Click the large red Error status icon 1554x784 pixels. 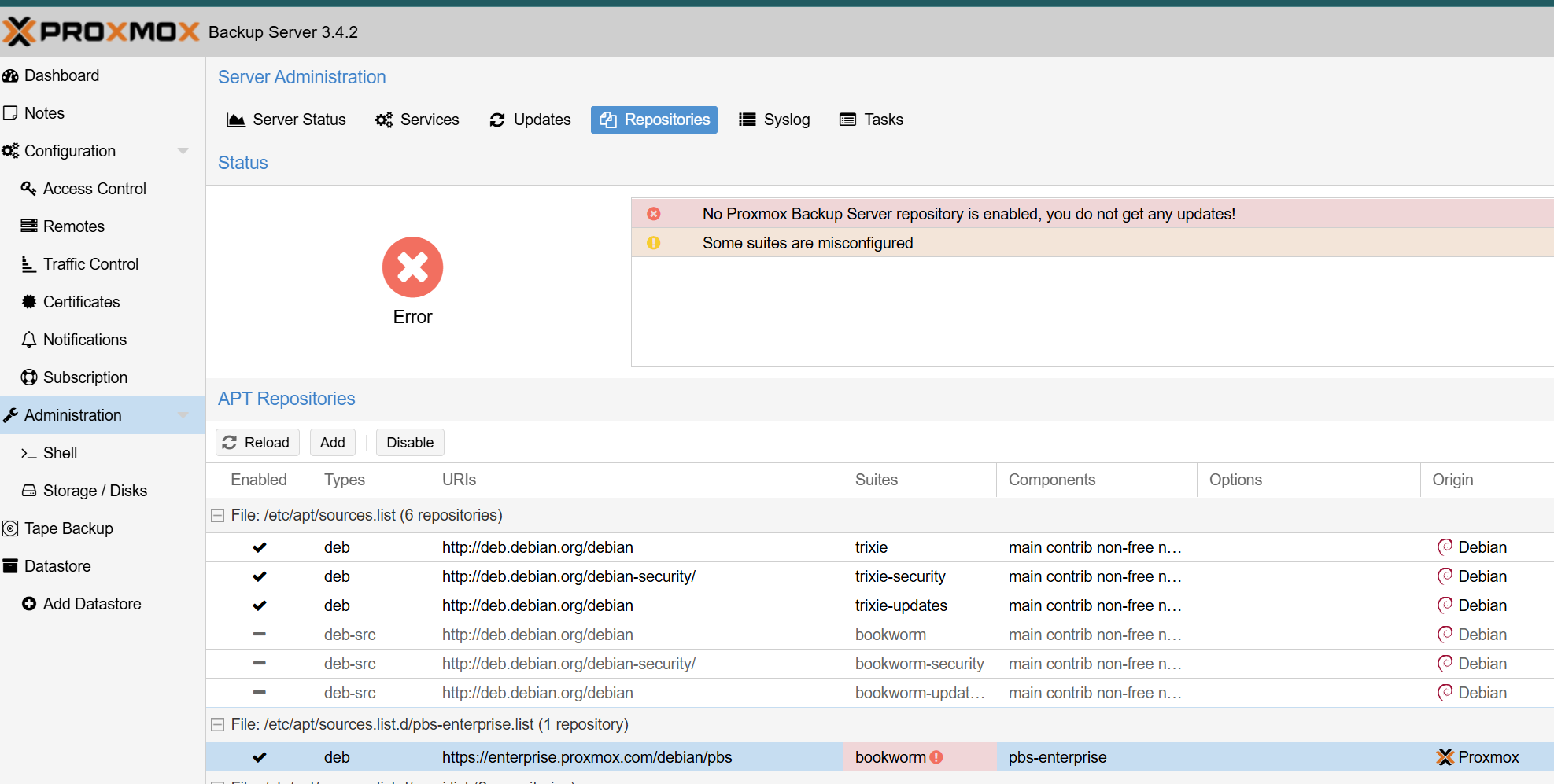pos(413,267)
